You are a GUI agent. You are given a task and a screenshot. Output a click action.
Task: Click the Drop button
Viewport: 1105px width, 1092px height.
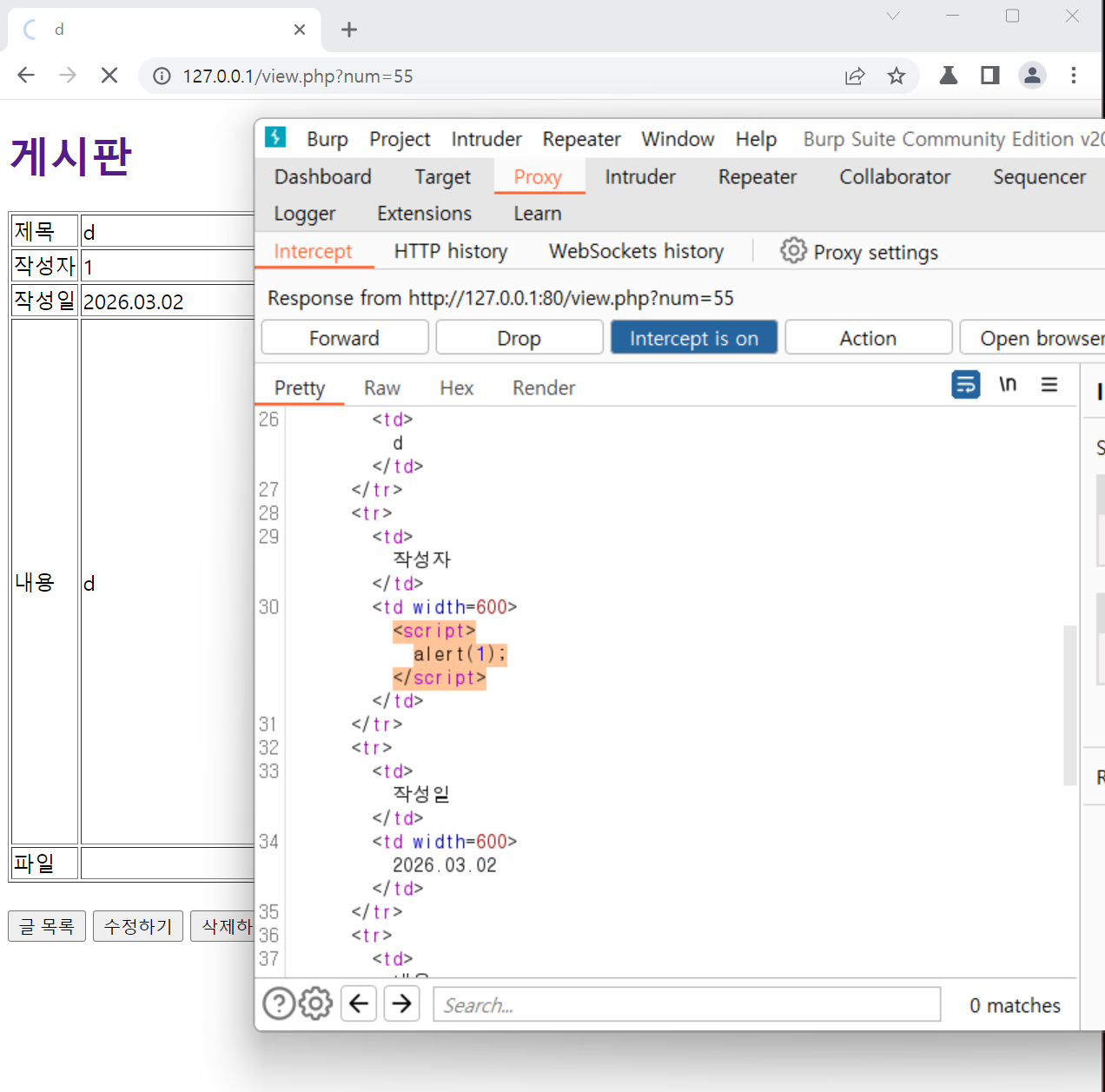click(x=519, y=337)
